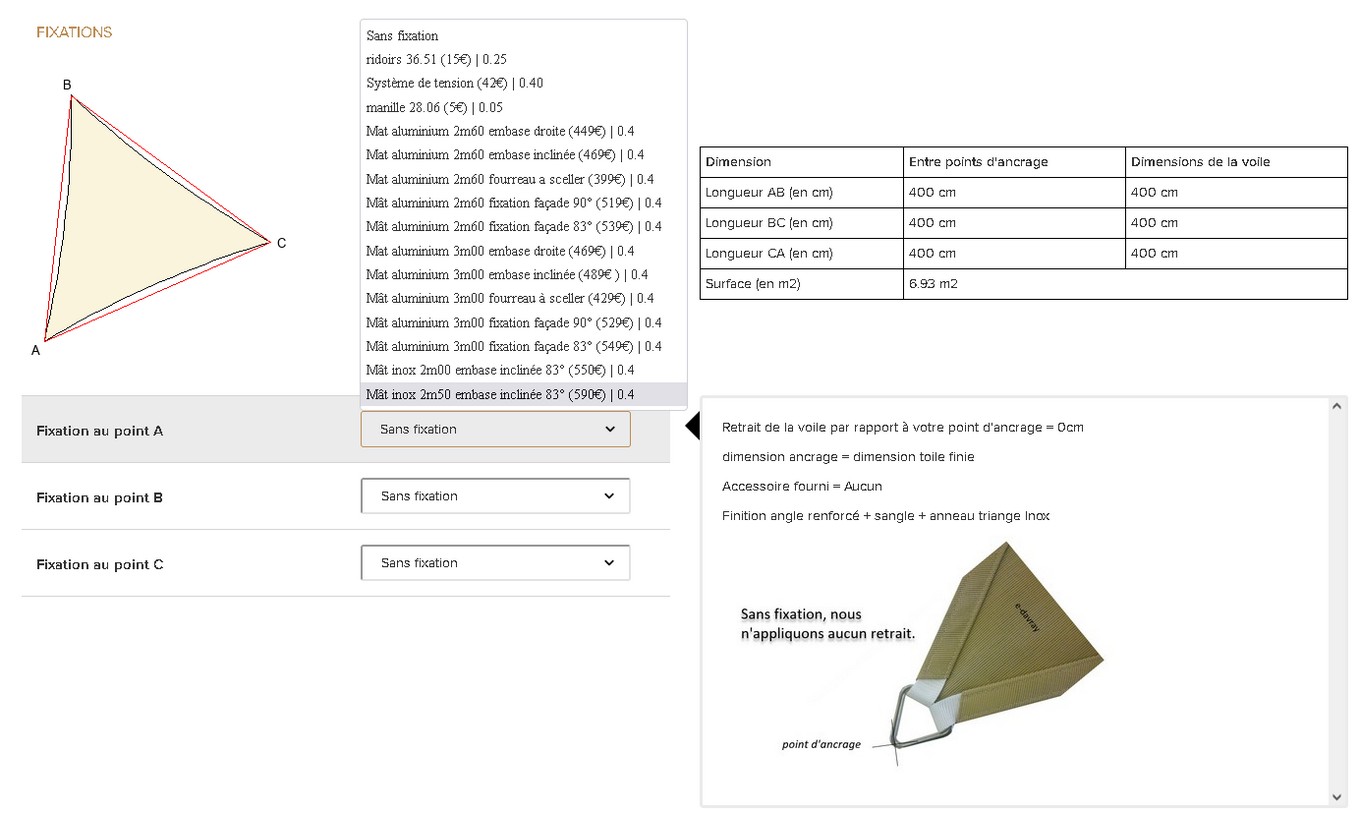Select 'Mât aluminium 3m00 fourreau à sceller (429€)'
Screen dimensions: 1360x813
(523, 299)
